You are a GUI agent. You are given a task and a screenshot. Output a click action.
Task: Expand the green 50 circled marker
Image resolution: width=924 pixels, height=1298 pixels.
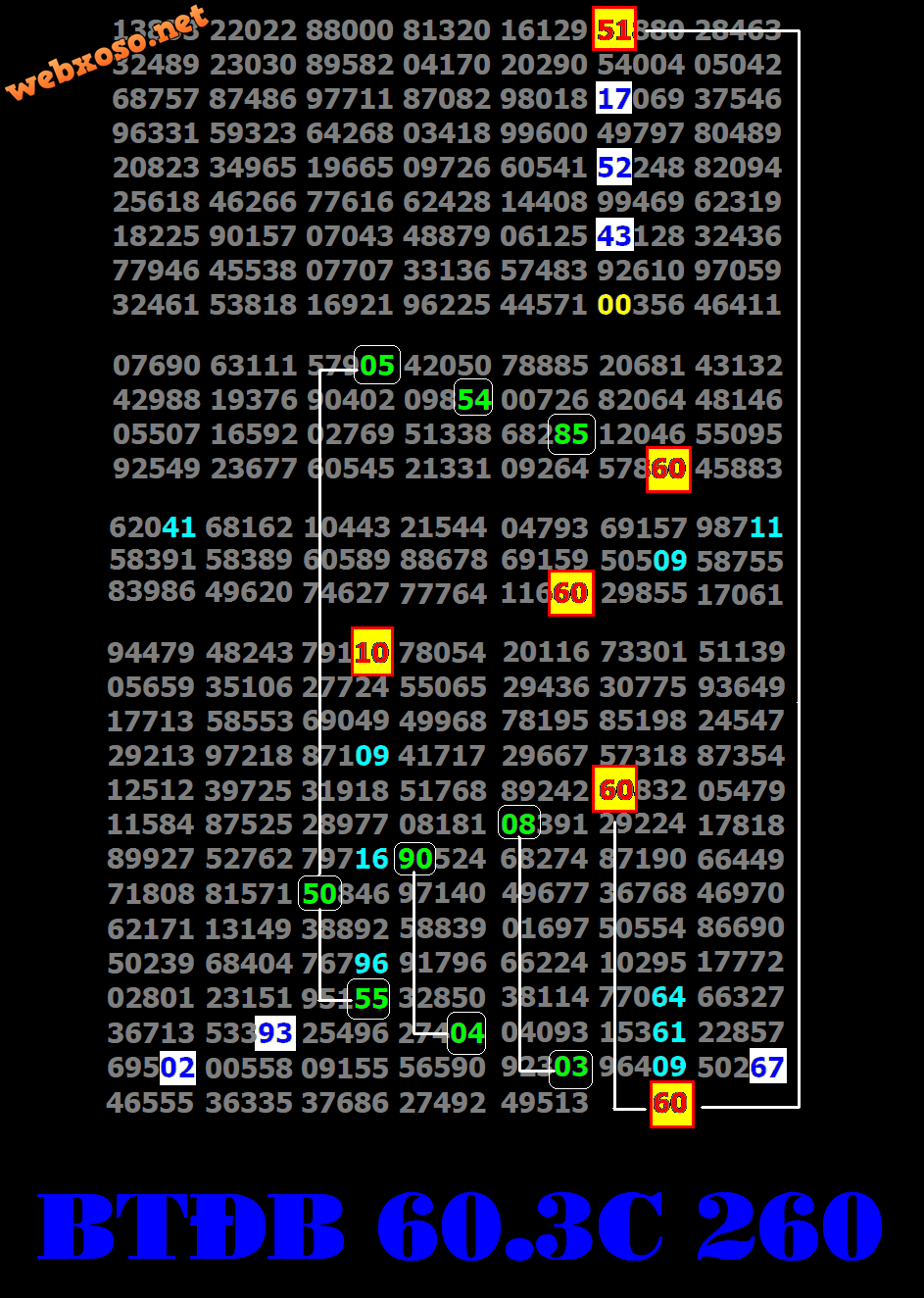pyautogui.click(x=318, y=893)
